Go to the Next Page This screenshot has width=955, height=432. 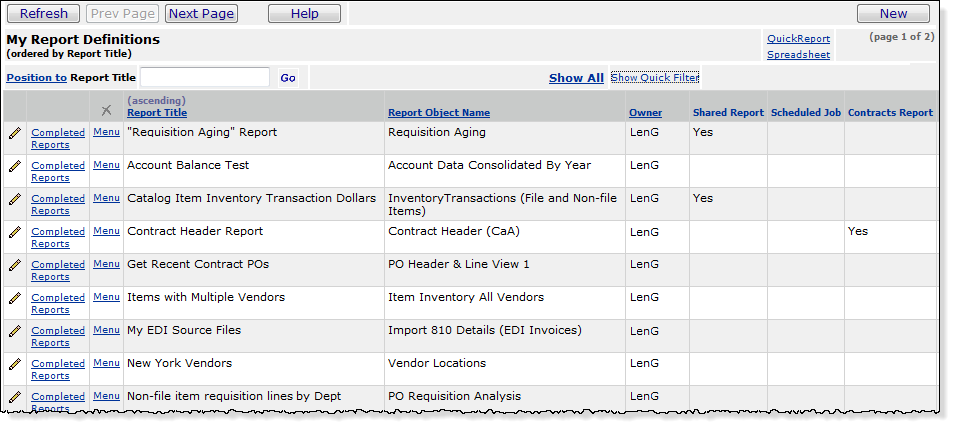tap(201, 13)
